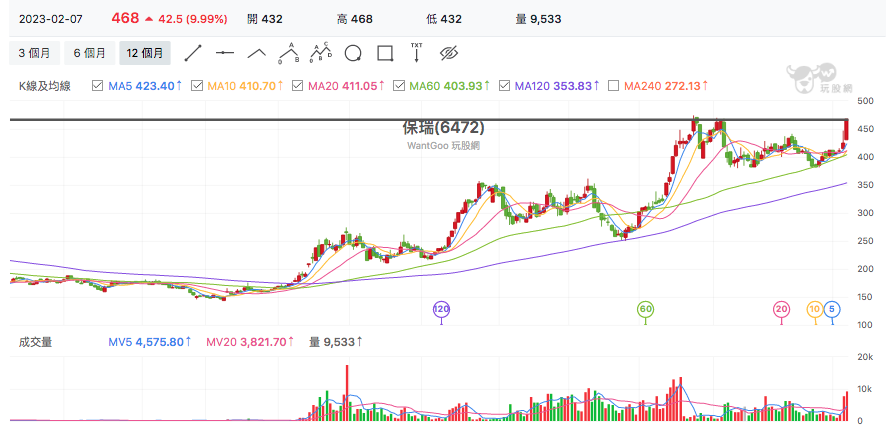
Task: Switch chart range to 6 個月
Action: (89, 53)
